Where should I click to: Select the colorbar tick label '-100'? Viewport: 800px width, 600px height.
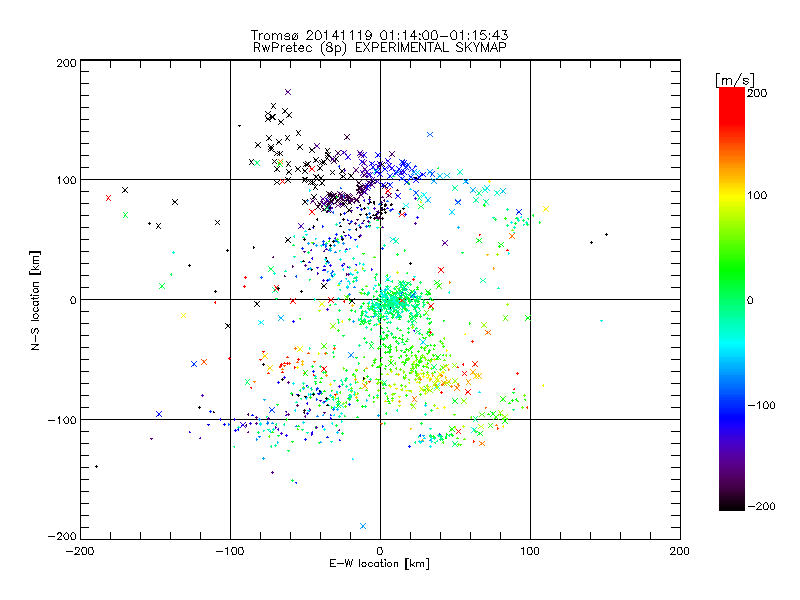pyautogui.click(x=761, y=406)
